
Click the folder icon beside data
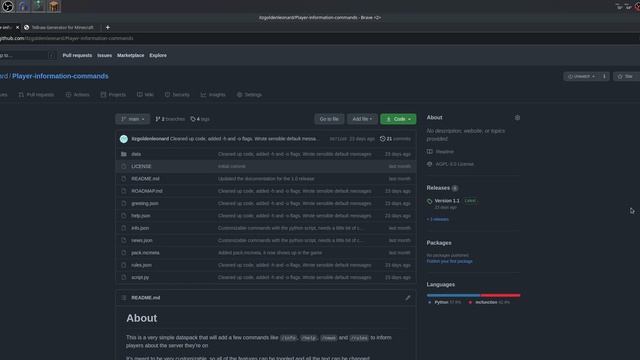124,154
